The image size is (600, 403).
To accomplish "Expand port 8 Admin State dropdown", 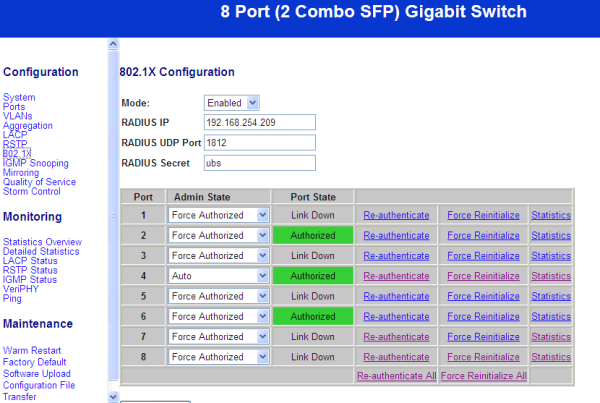I will [219, 357].
